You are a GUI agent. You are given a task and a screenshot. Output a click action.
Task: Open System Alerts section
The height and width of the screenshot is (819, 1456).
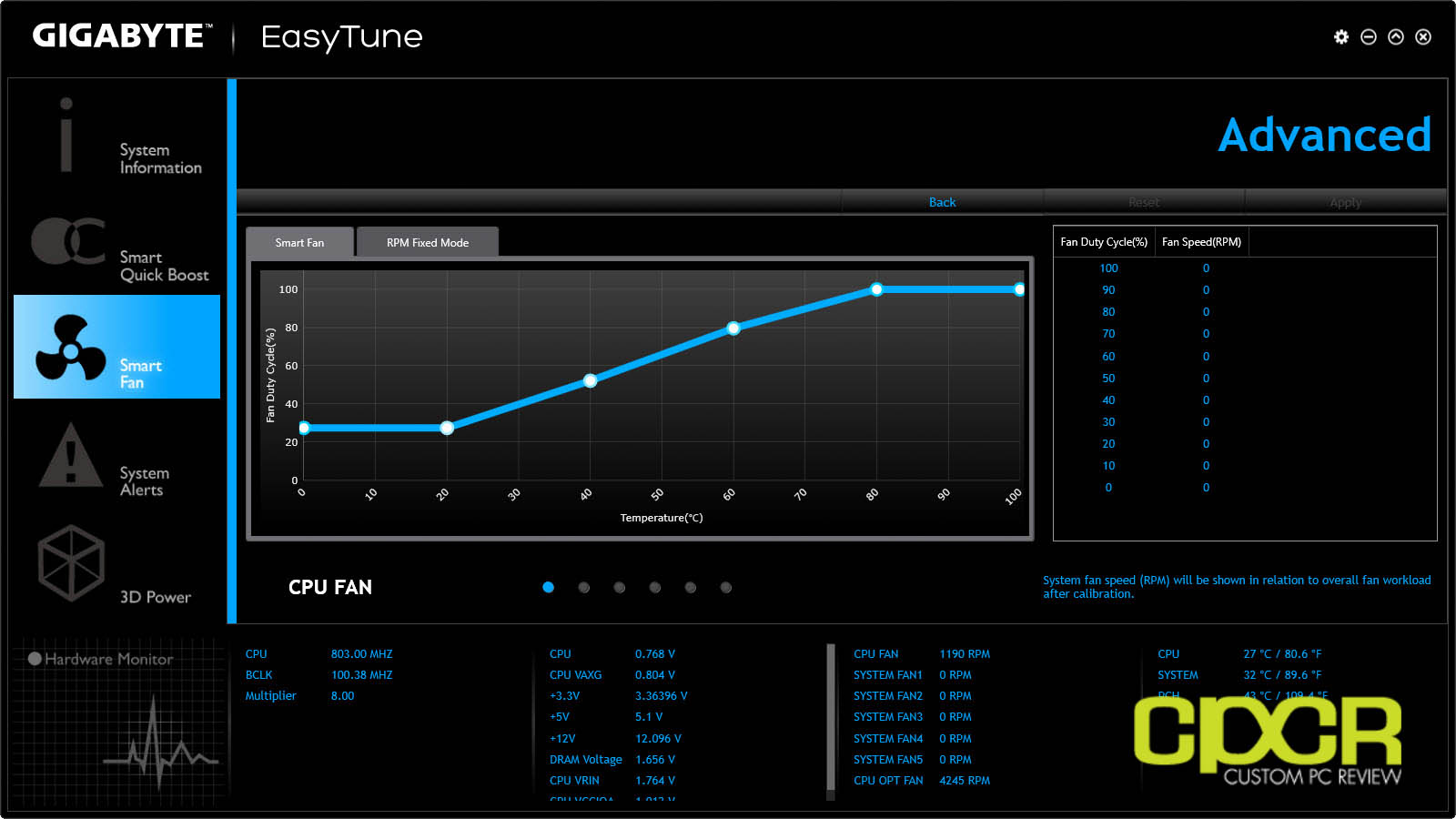(x=116, y=460)
